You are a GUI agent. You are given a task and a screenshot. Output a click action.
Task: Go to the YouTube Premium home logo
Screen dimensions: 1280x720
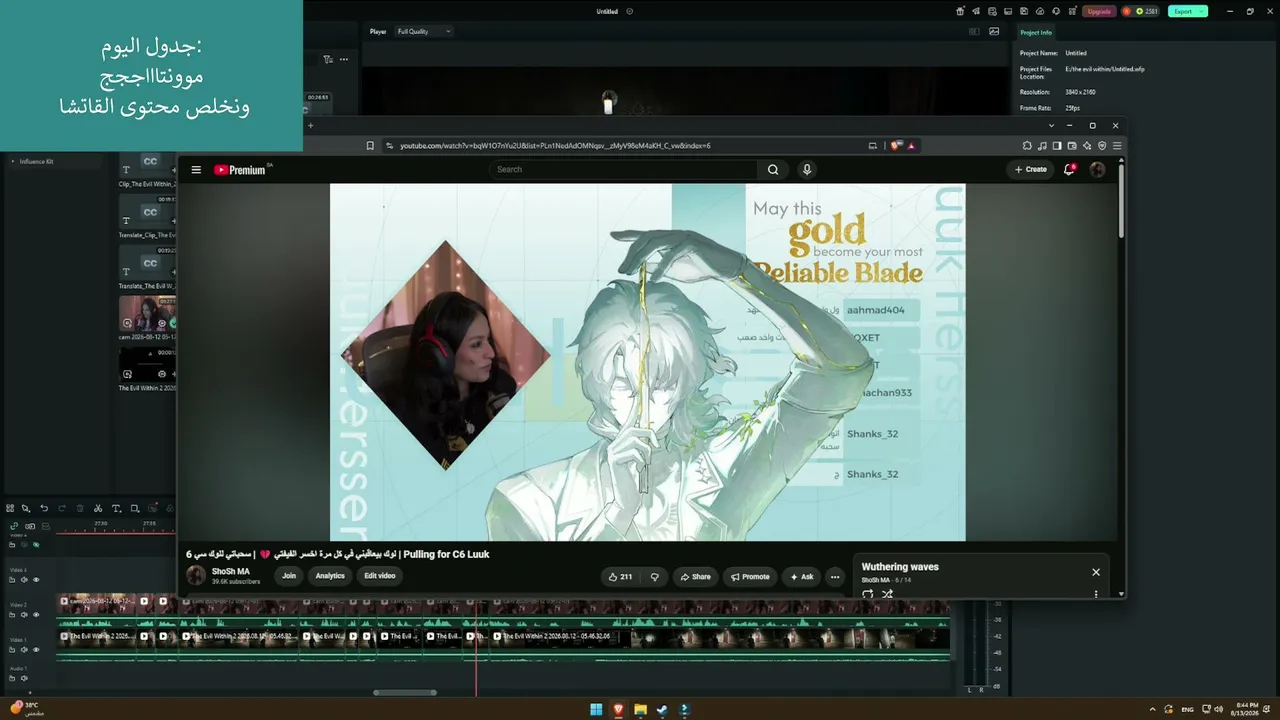241,170
